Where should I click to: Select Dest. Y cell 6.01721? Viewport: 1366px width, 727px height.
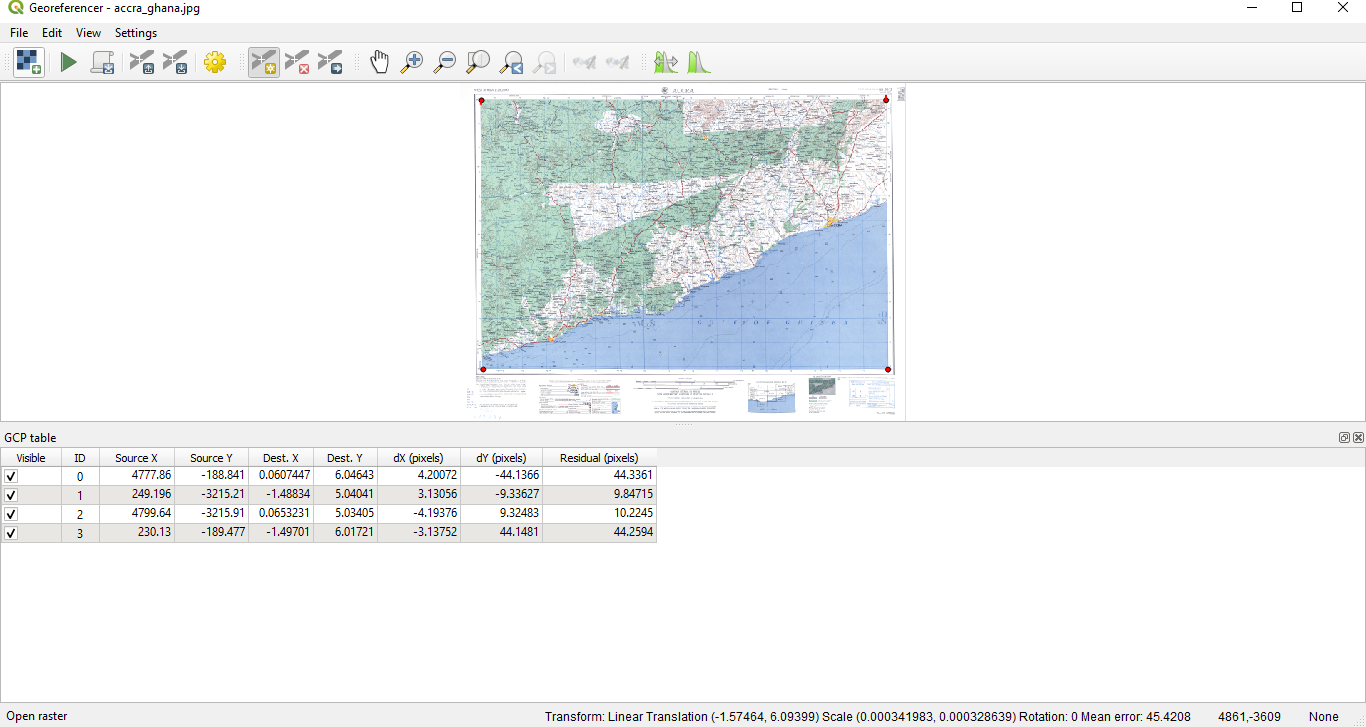[345, 533]
